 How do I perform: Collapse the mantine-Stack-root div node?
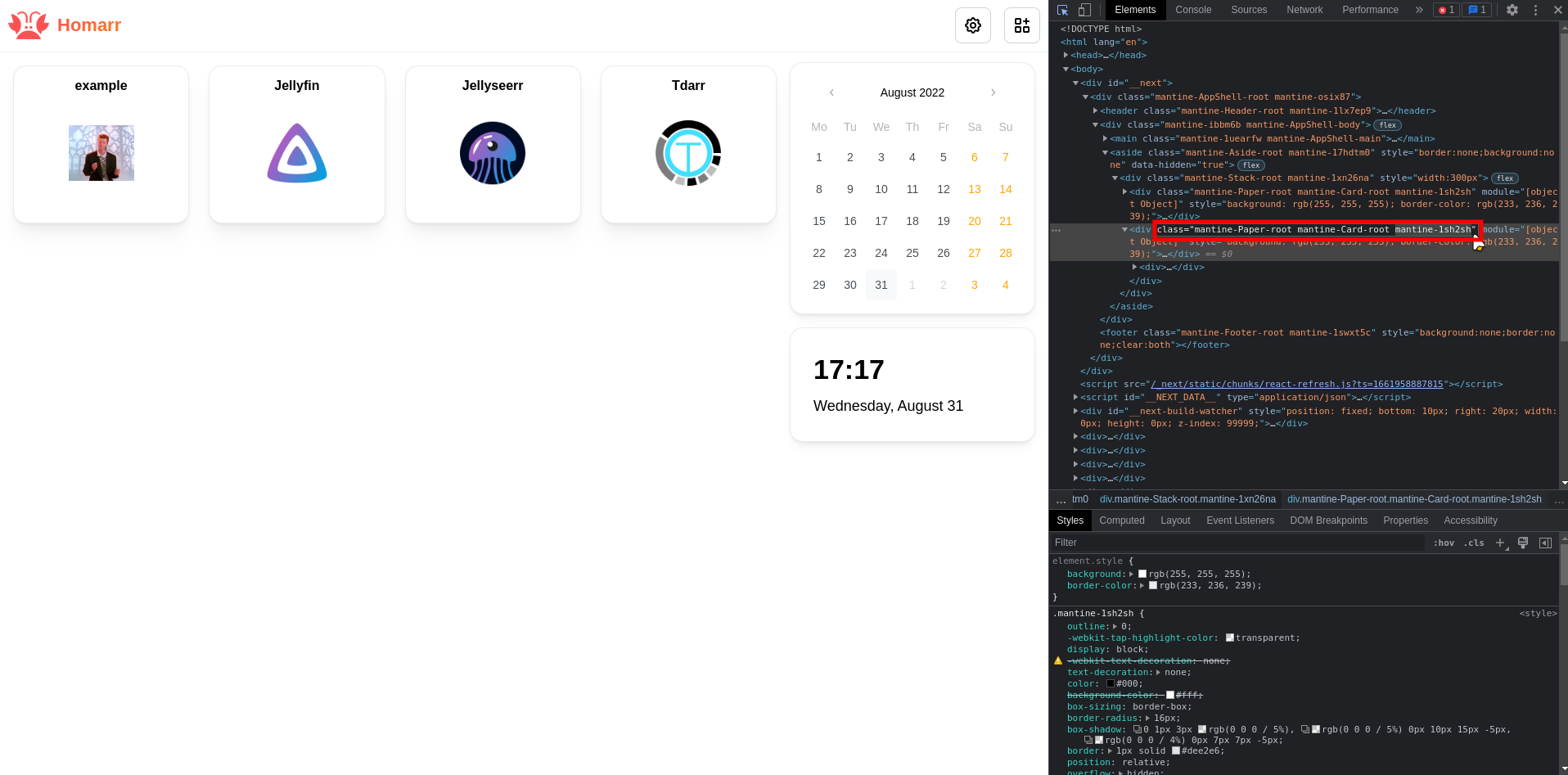point(1115,178)
